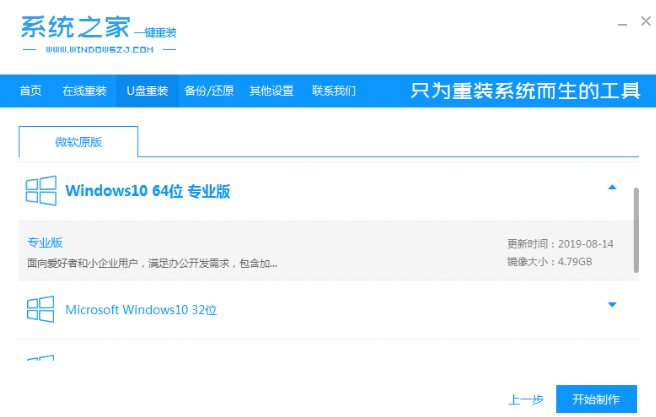
Task: Select the 微软原版 tab
Action: point(78,142)
